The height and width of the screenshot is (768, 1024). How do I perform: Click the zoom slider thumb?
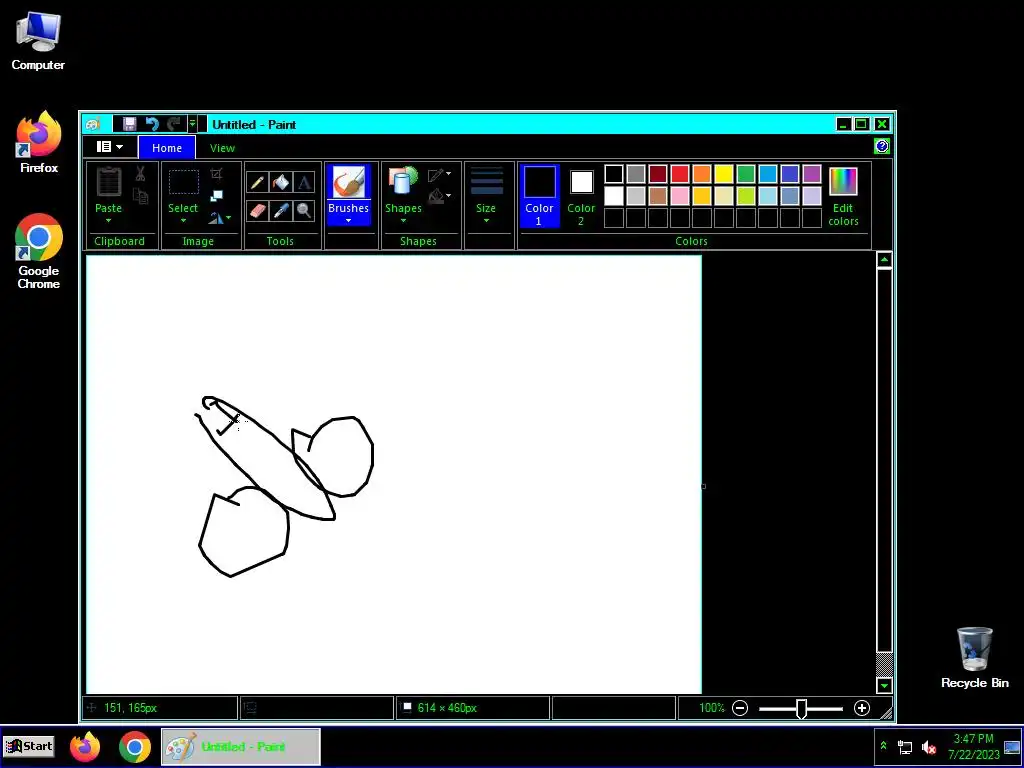(801, 709)
